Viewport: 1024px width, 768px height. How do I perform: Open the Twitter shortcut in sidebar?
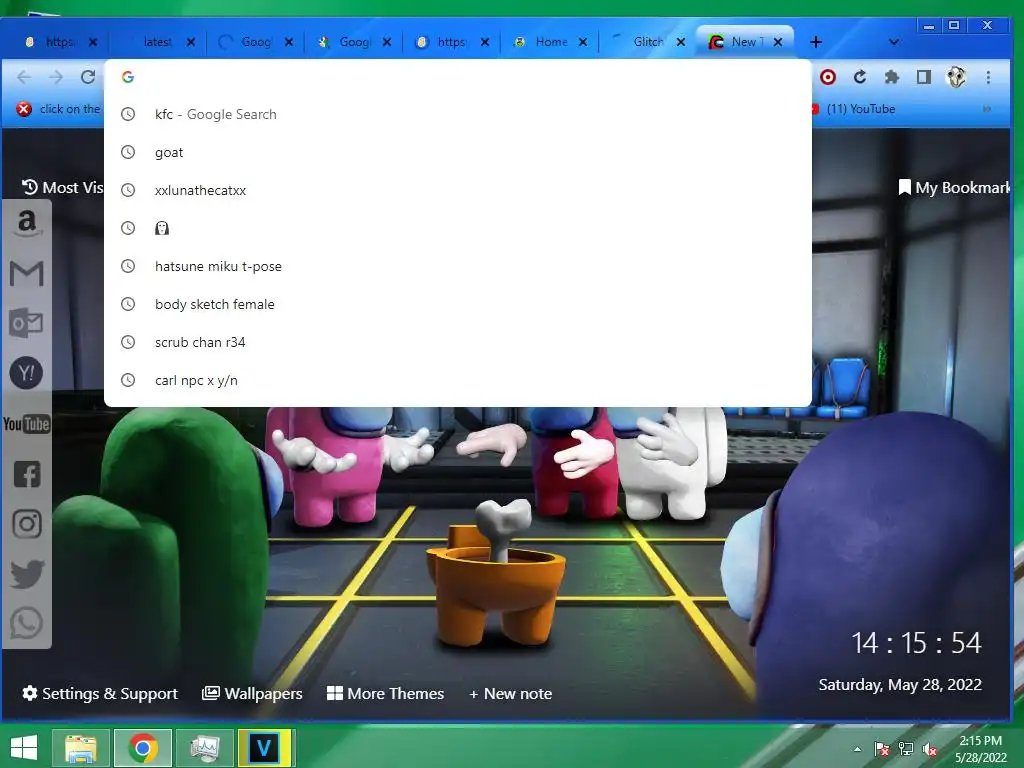pyautogui.click(x=27, y=574)
